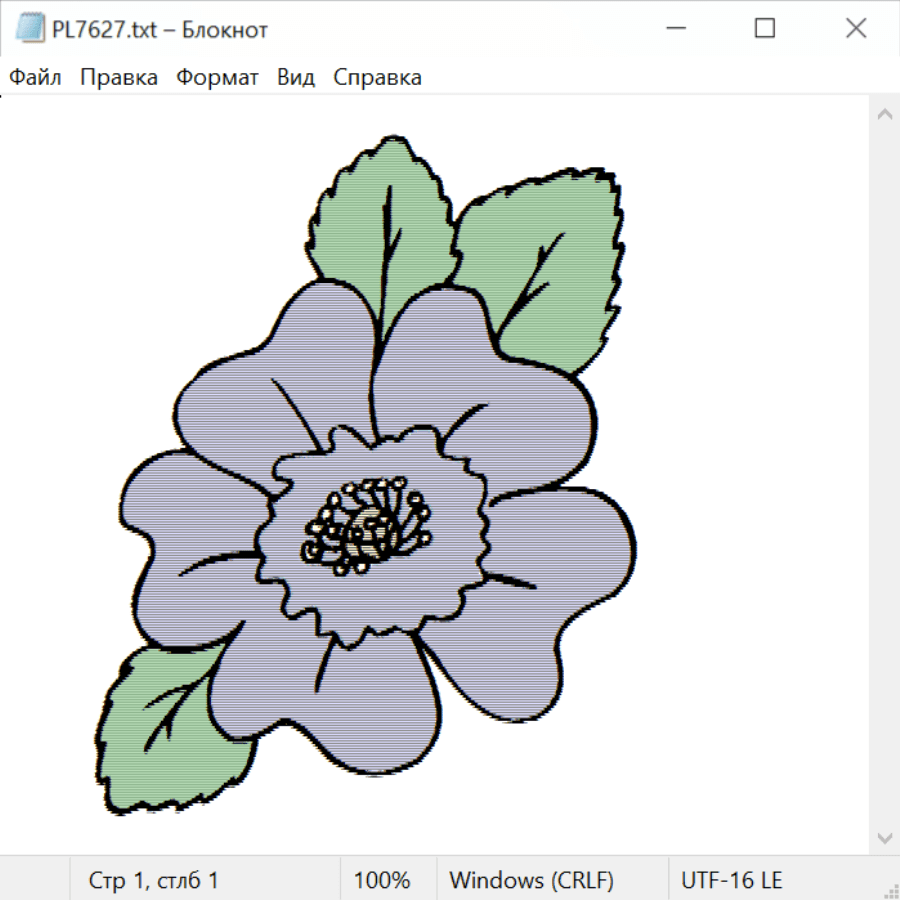Click the Windows (CRLF) line ending indicator
Viewport: 900px width, 900px height.
tap(531, 880)
